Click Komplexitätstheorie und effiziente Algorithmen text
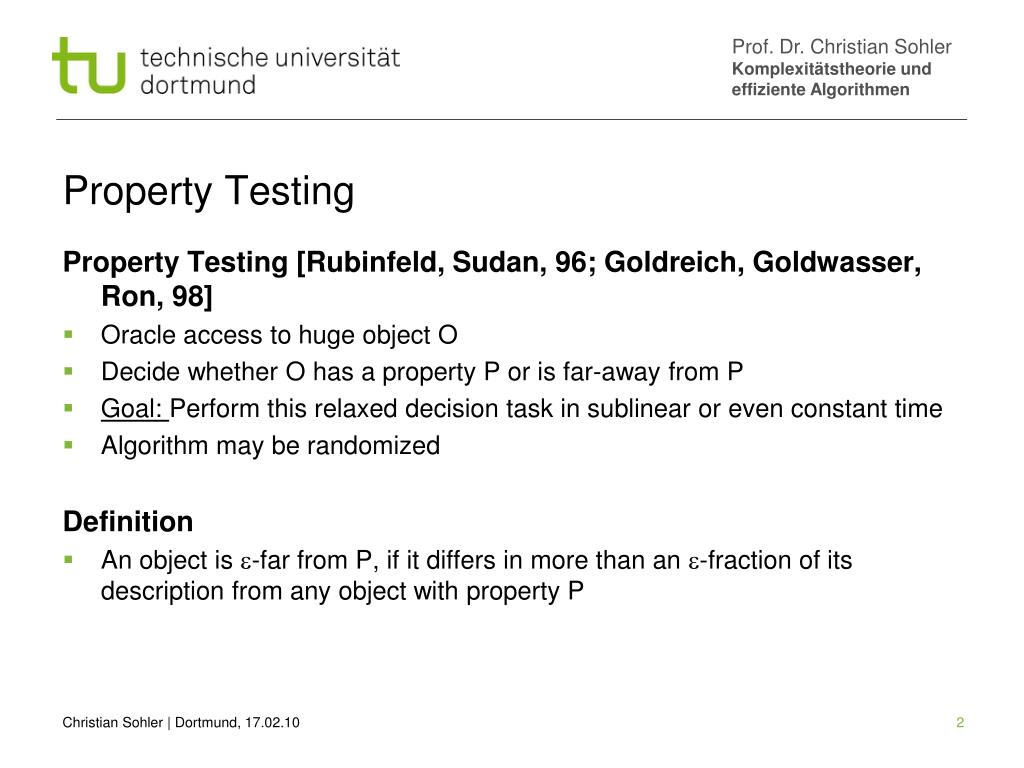Image resolution: width=1024 pixels, height=768 pixels. point(831,79)
